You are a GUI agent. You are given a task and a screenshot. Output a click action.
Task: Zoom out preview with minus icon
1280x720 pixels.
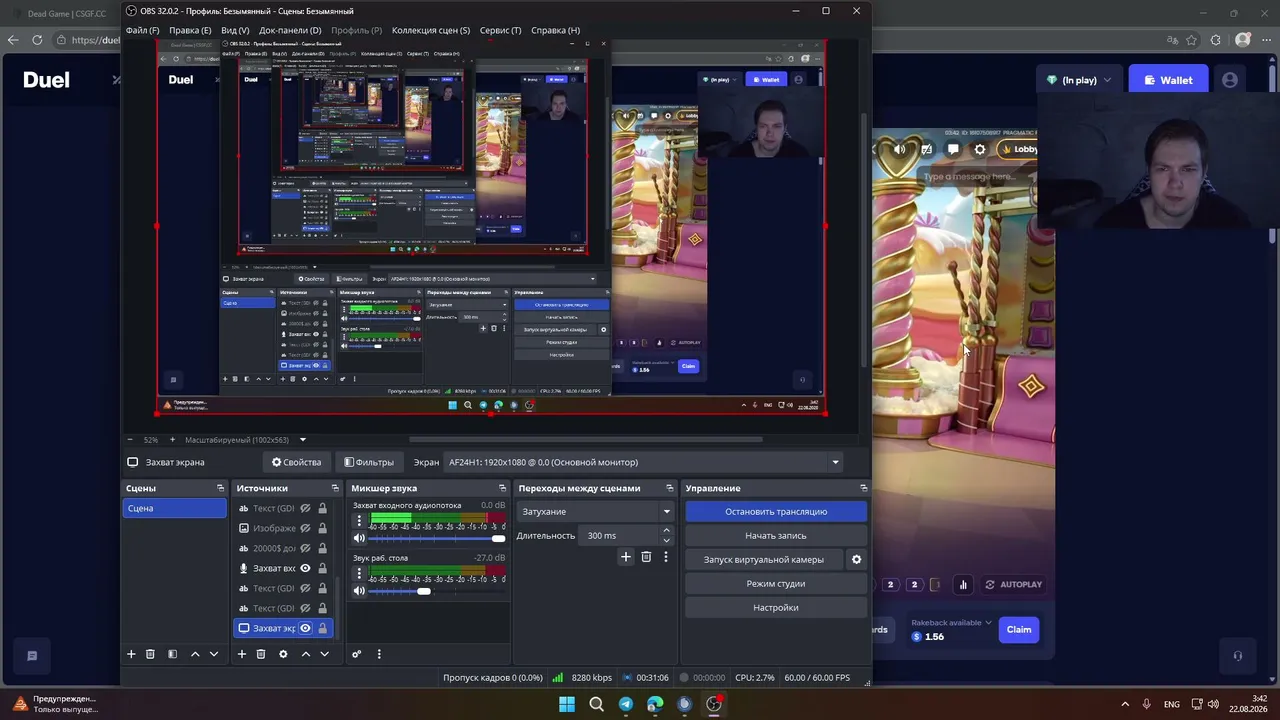coord(129,440)
